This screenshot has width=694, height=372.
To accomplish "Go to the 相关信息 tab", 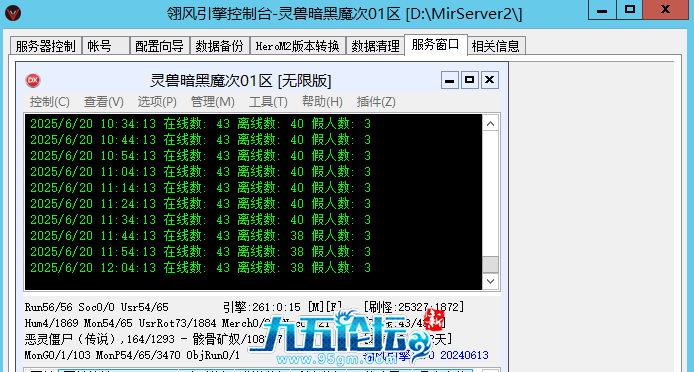I will pyautogui.click(x=496, y=46).
